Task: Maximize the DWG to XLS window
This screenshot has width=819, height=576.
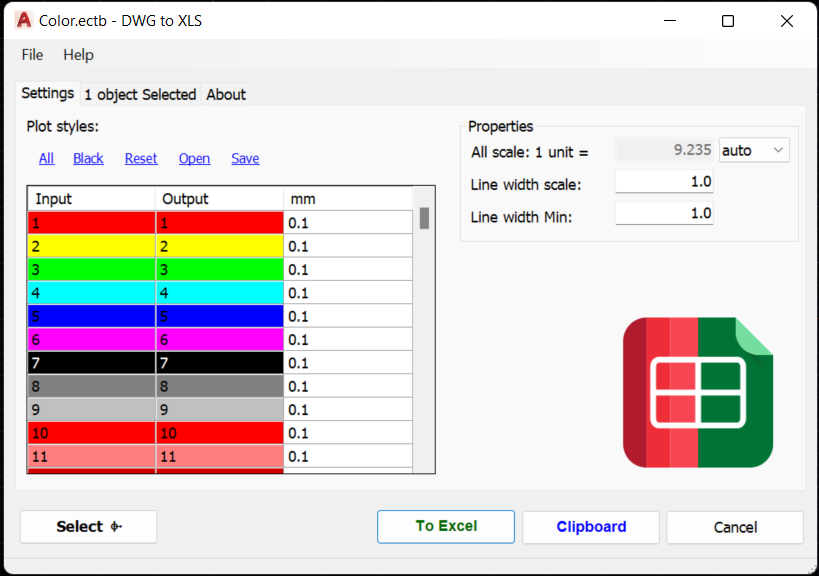Action: tap(728, 21)
